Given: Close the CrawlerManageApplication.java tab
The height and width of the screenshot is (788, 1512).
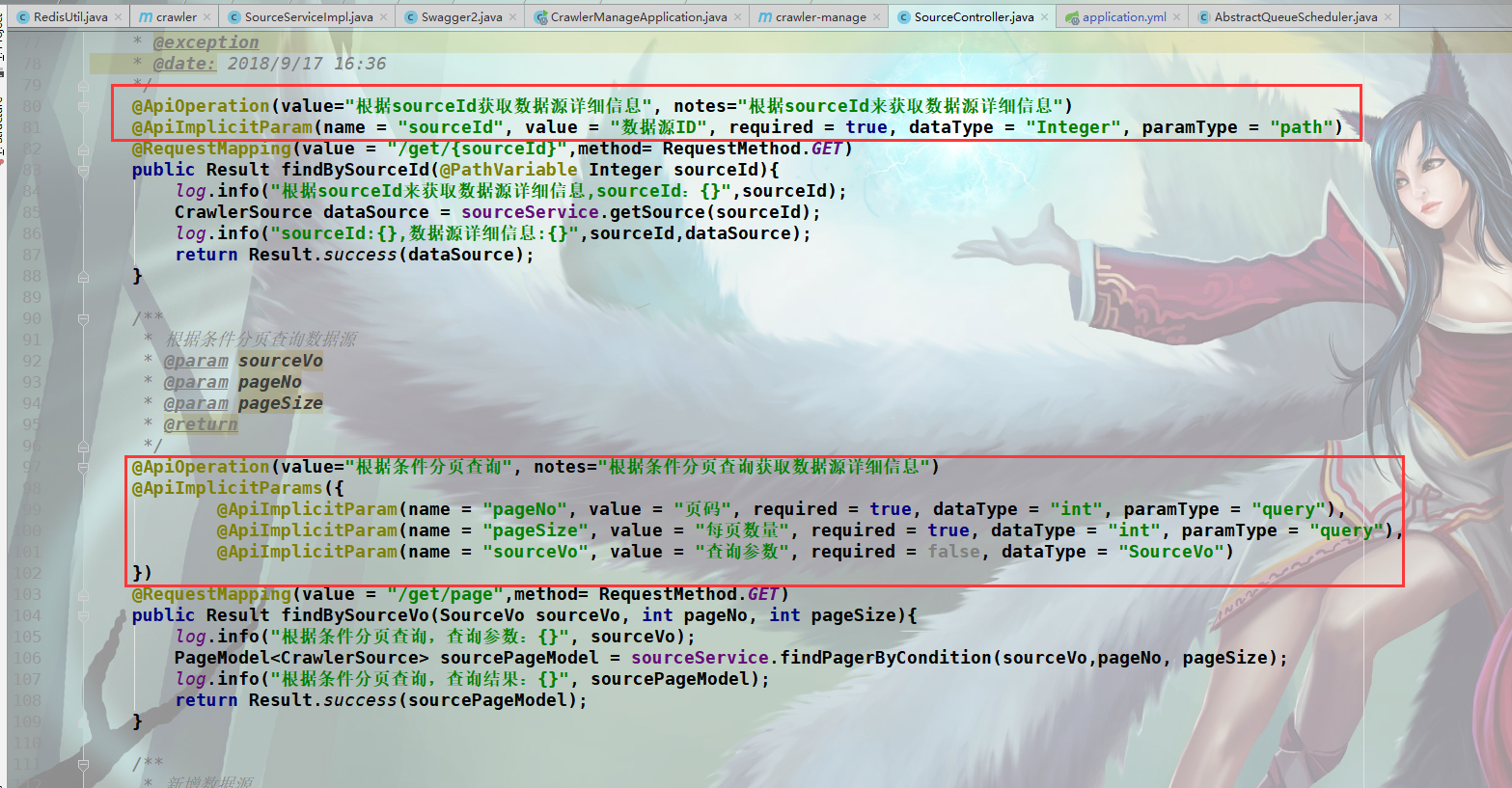Looking at the screenshot, I should pos(737,17).
